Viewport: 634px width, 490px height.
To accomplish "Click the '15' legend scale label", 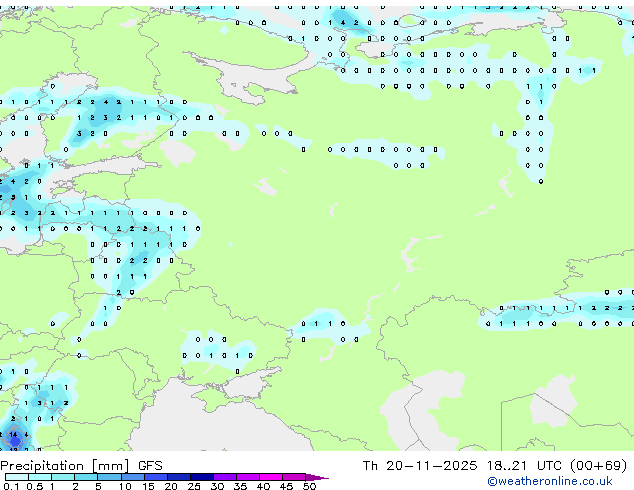I will 148,486.
